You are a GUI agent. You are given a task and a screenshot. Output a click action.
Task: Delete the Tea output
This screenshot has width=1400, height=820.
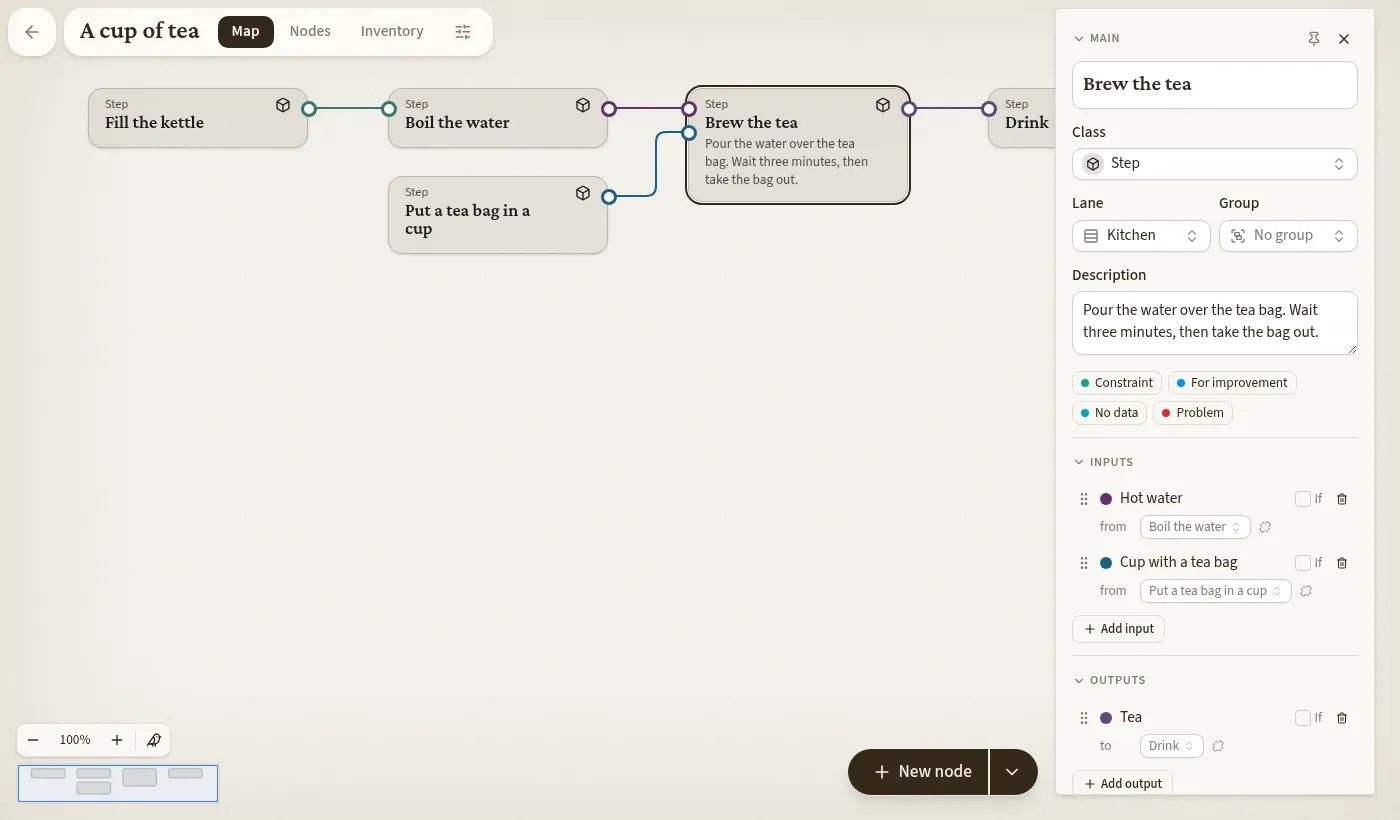tap(1342, 718)
